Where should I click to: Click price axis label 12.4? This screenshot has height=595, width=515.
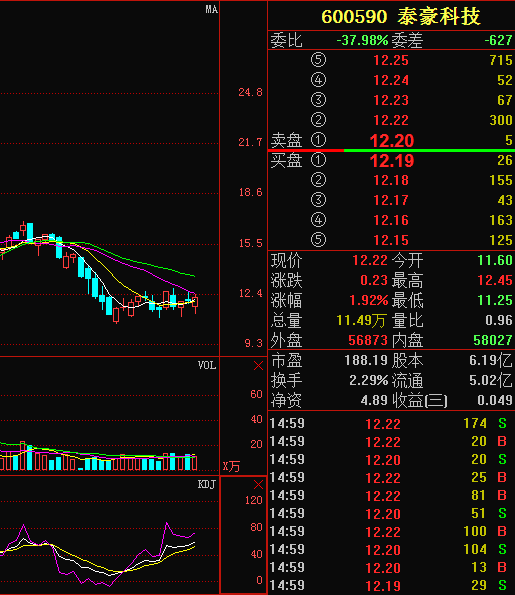[250, 293]
